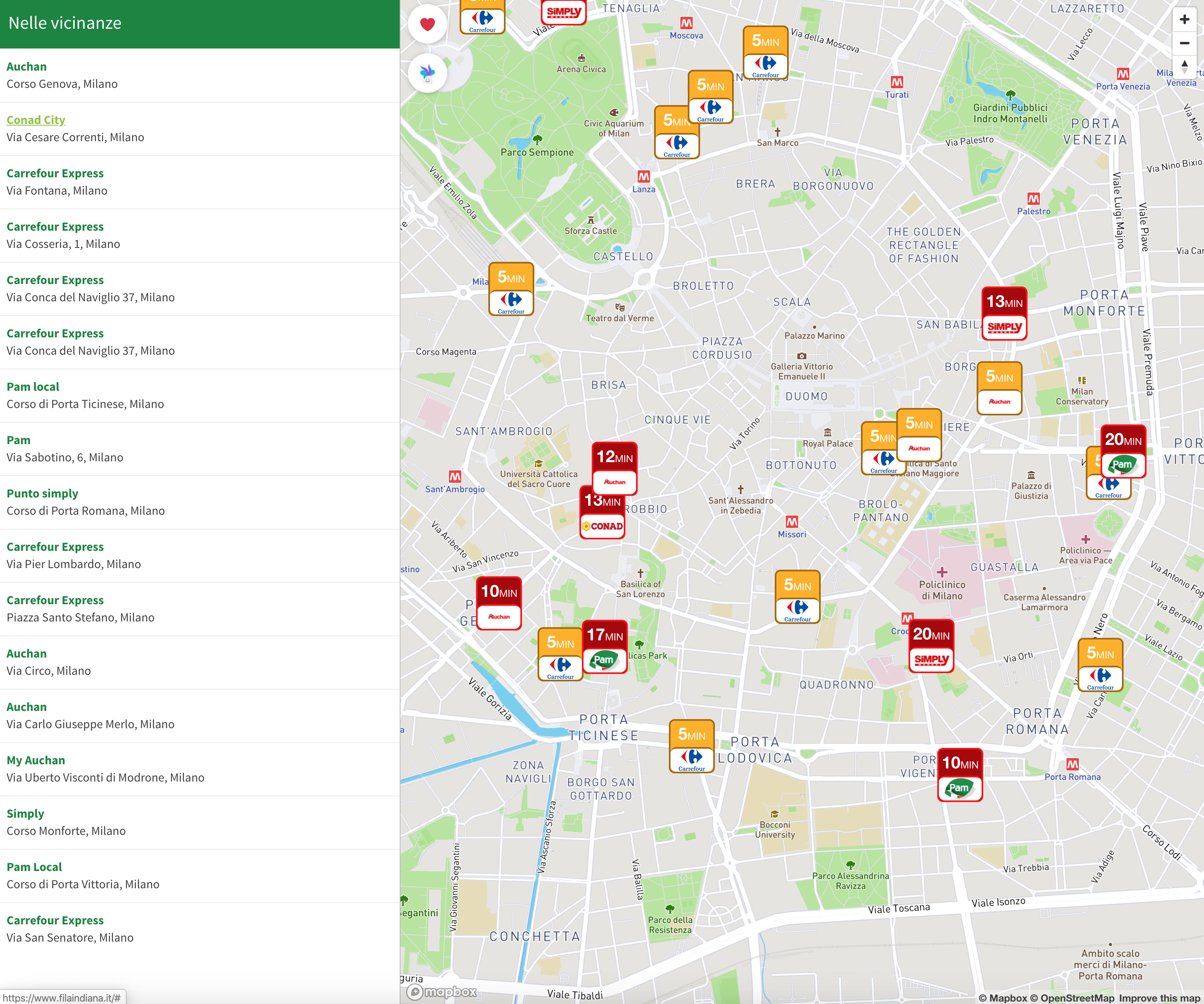This screenshot has height=1004, width=1204.
Task: Select the 5 min Carrefour marker near Lanza
Action: click(x=677, y=132)
